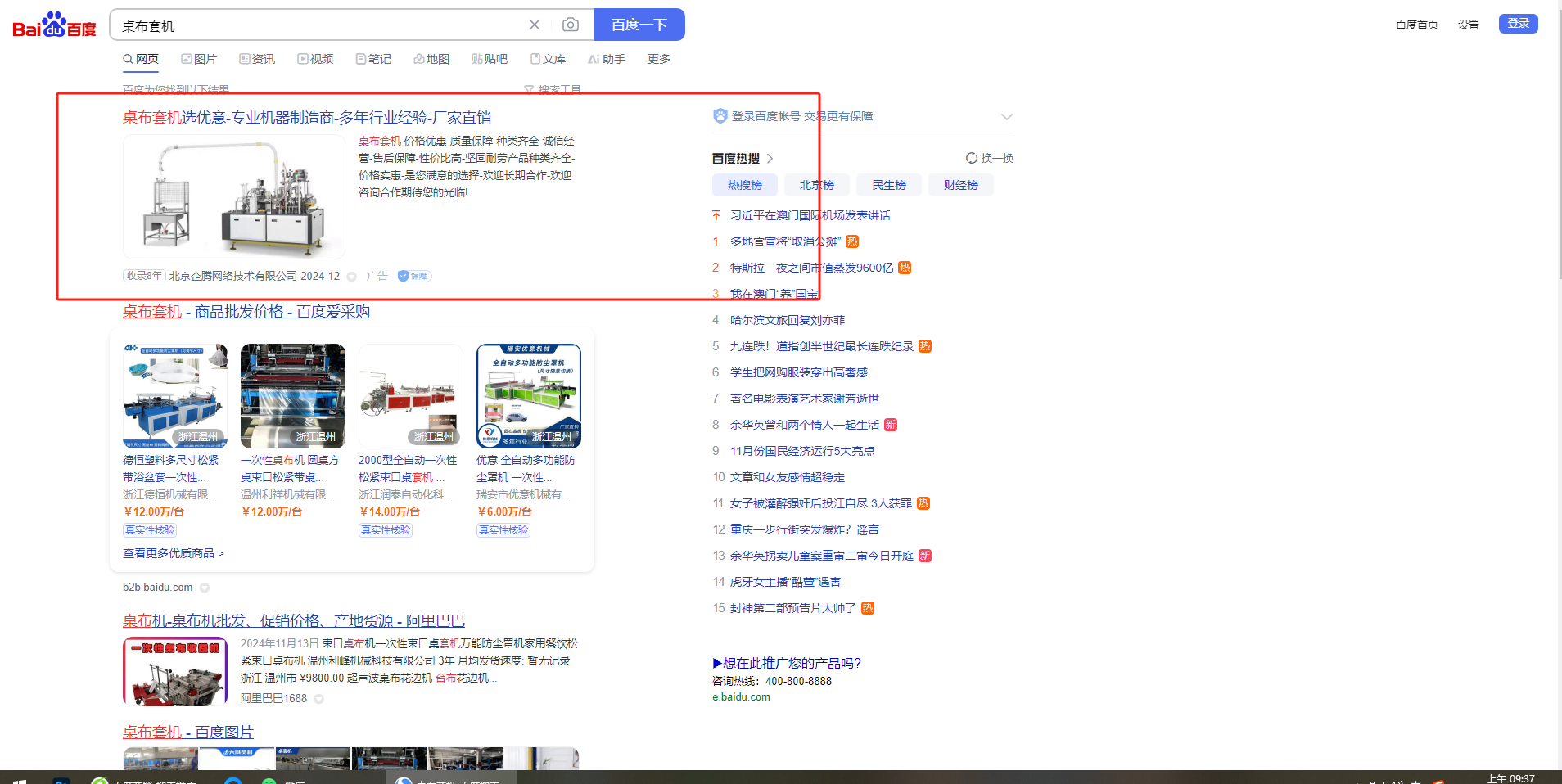Open hot item 哈尔滨文旅回复刘亦菲
The height and width of the screenshot is (784, 1562).
(x=788, y=320)
